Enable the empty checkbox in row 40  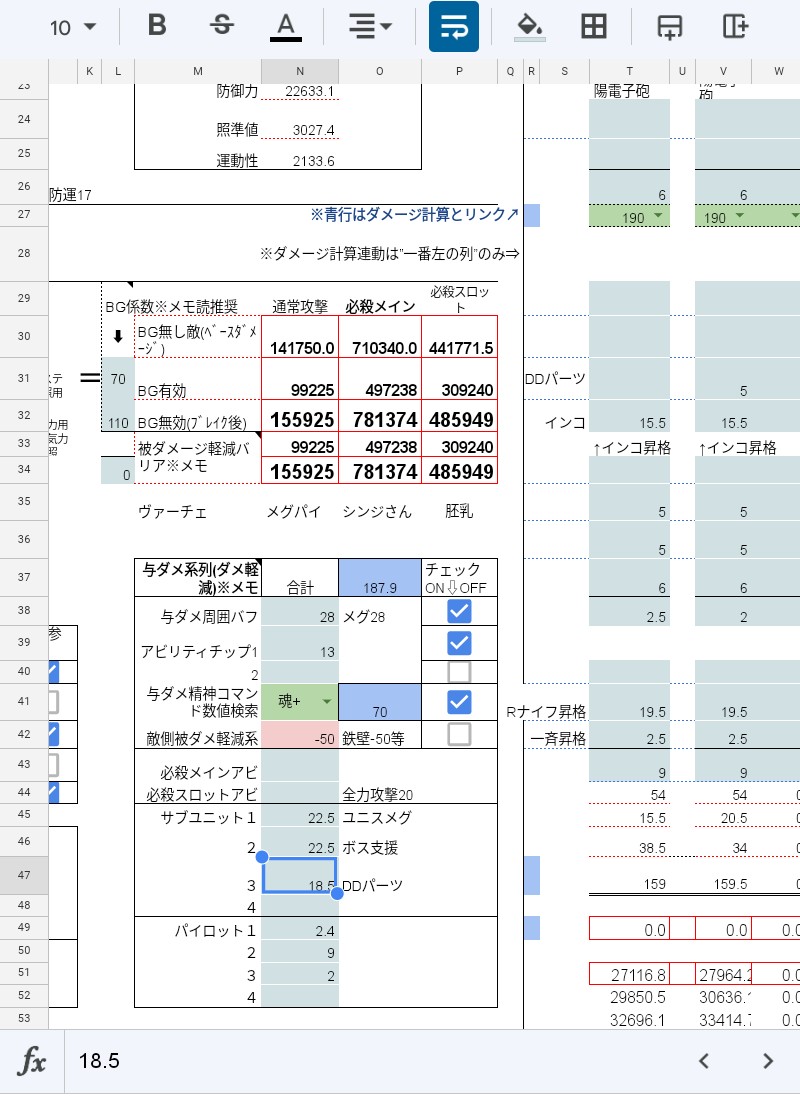[459, 671]
